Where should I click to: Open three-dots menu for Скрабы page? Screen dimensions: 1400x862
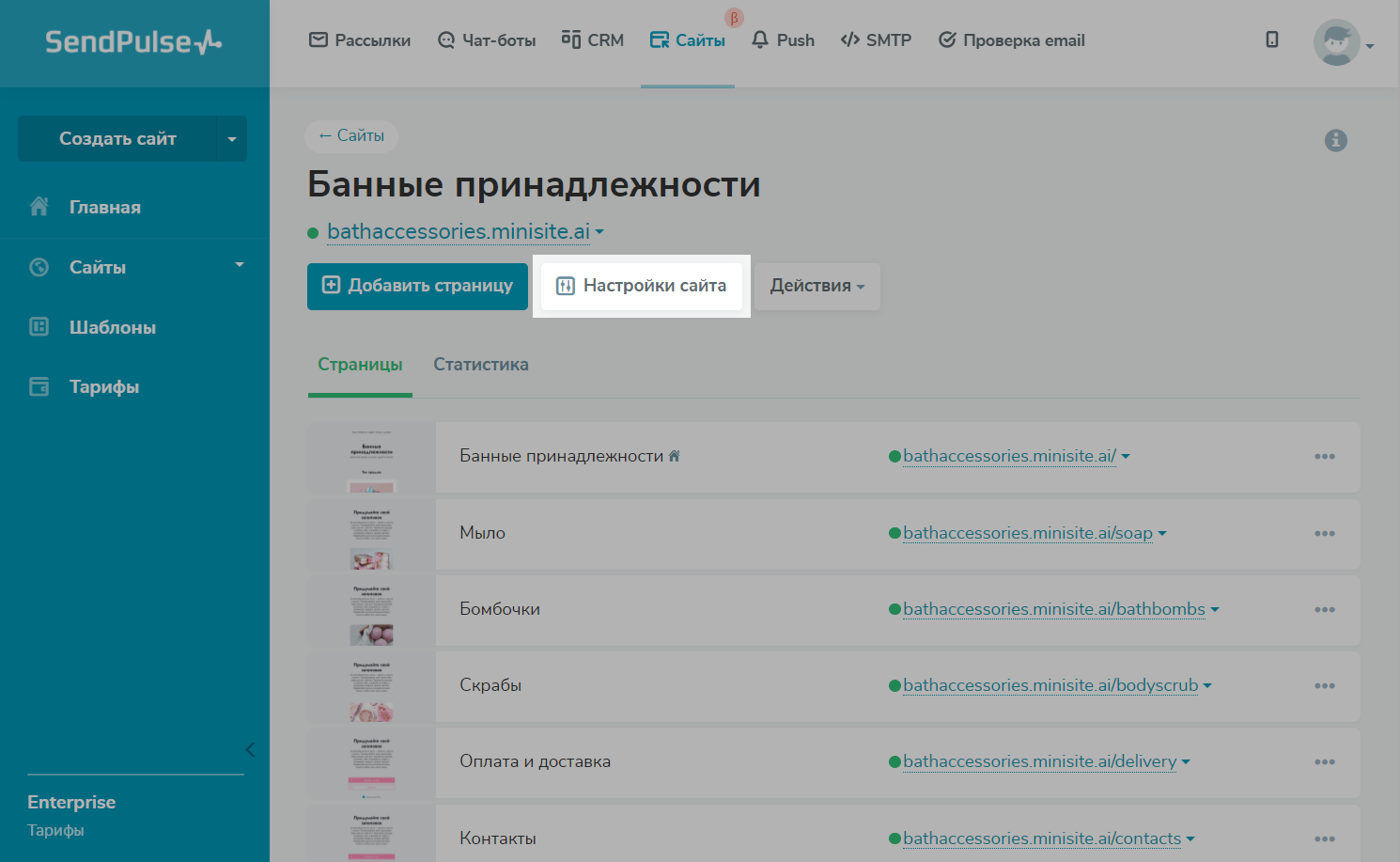coord(1324,686)
